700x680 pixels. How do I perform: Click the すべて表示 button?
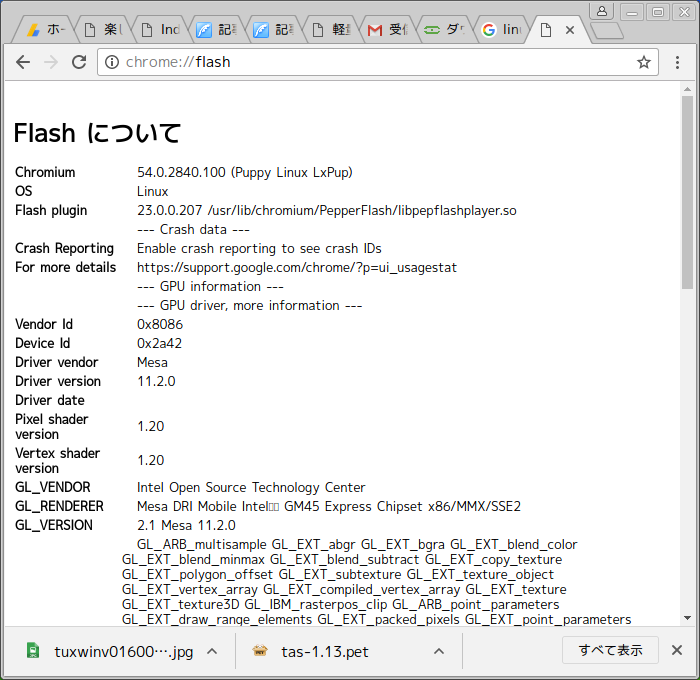[x=610, y=650]
